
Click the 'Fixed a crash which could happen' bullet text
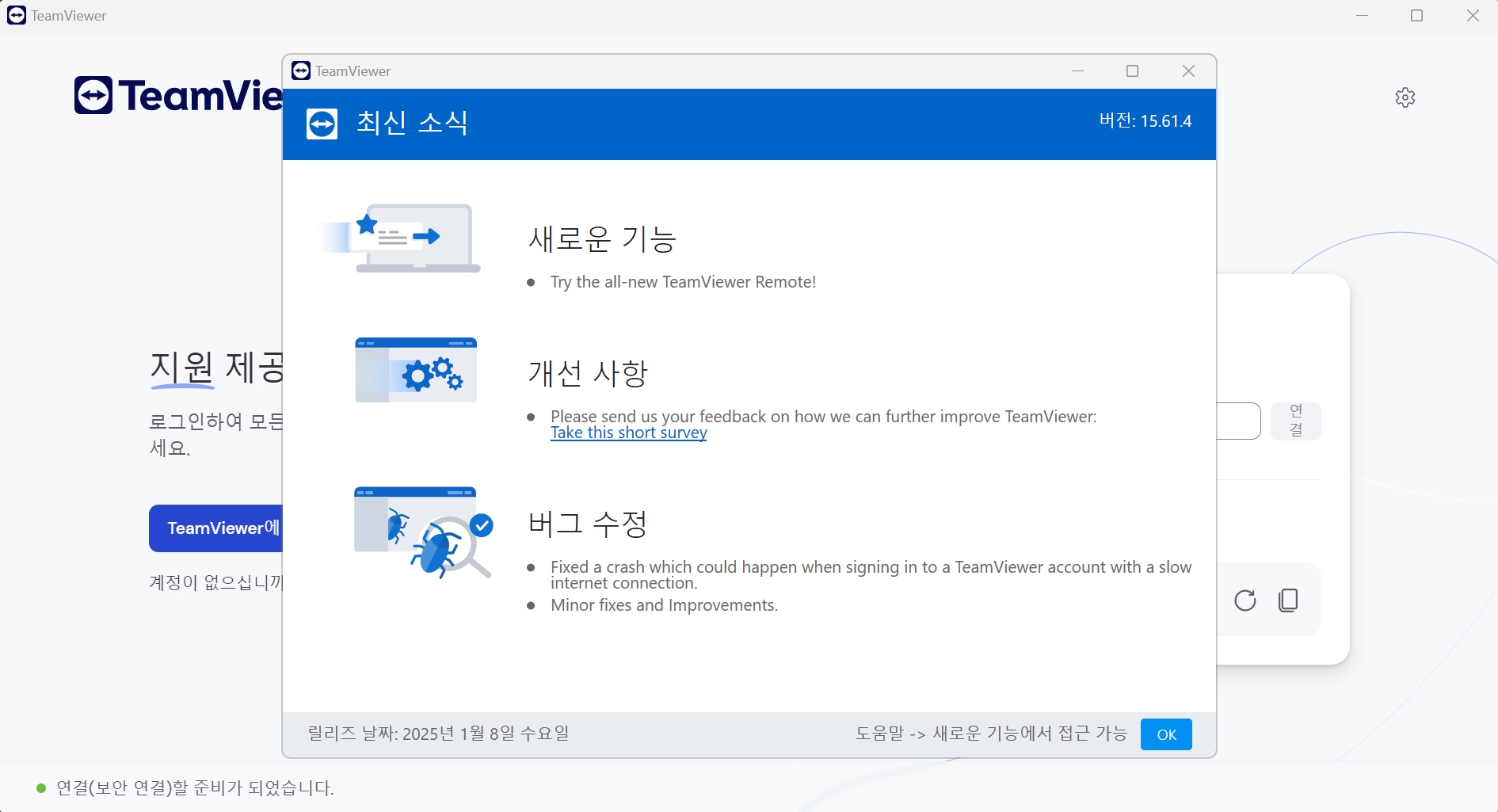[871, 575]
